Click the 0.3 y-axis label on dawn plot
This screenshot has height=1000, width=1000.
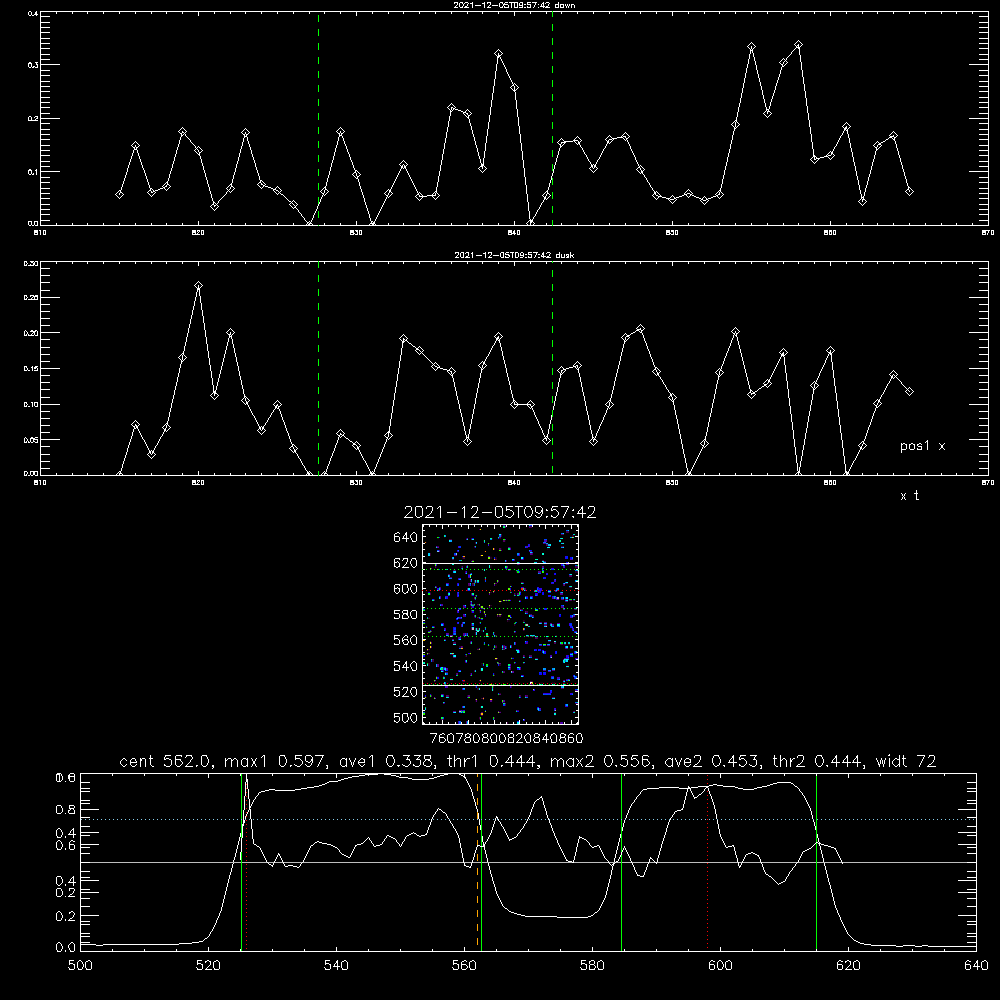click(x=32, y=65)
